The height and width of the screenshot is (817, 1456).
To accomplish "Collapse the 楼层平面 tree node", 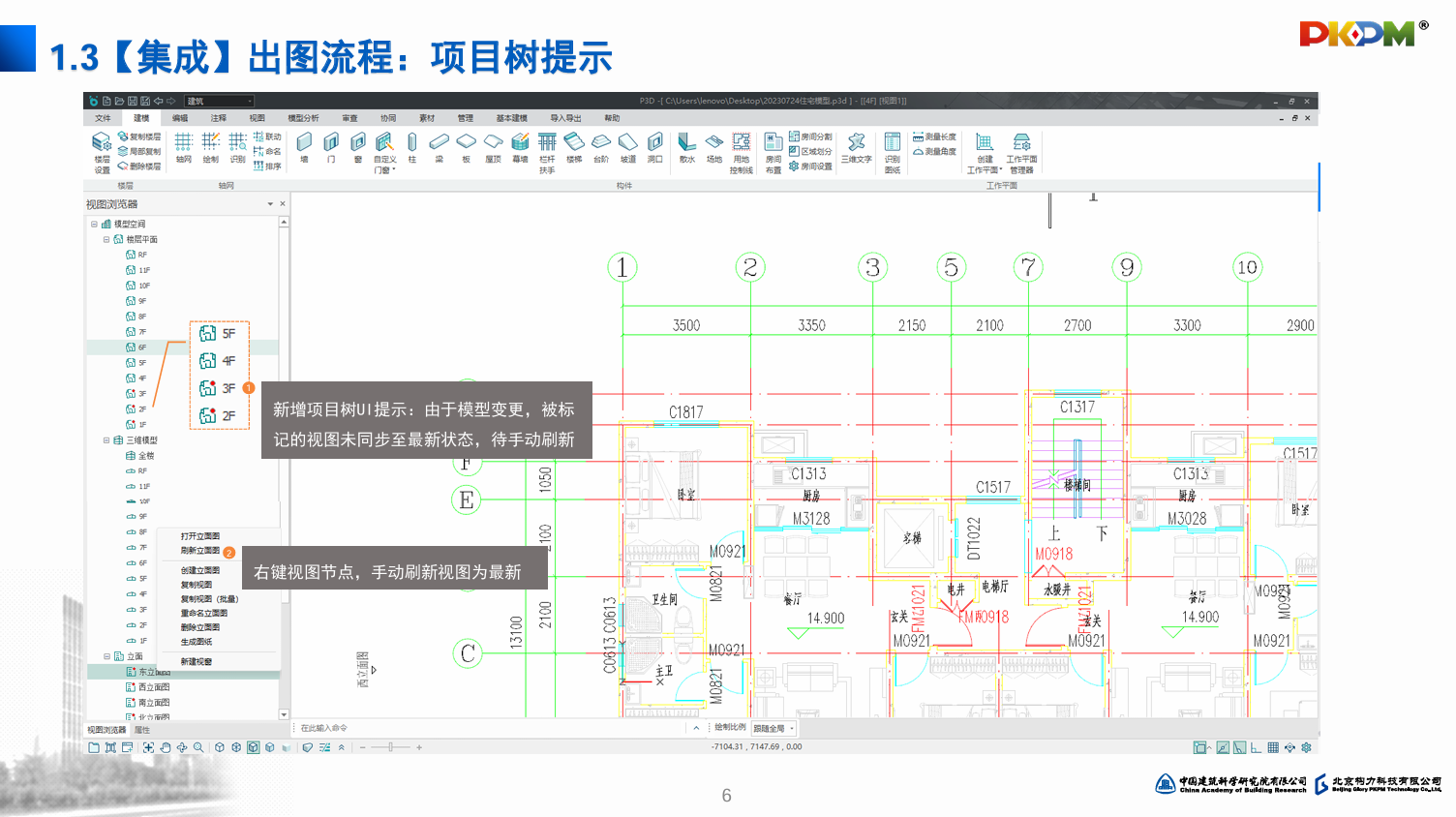I will 106,239.
